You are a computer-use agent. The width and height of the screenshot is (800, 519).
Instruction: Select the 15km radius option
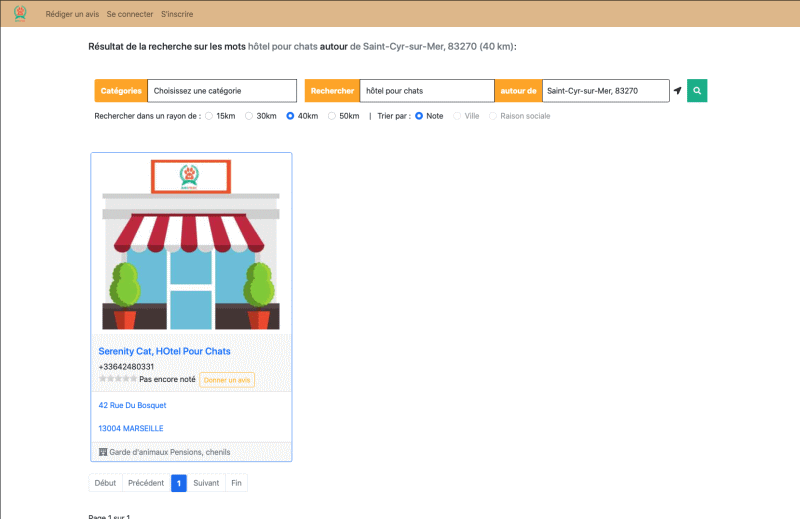click(x=210, y=116)
